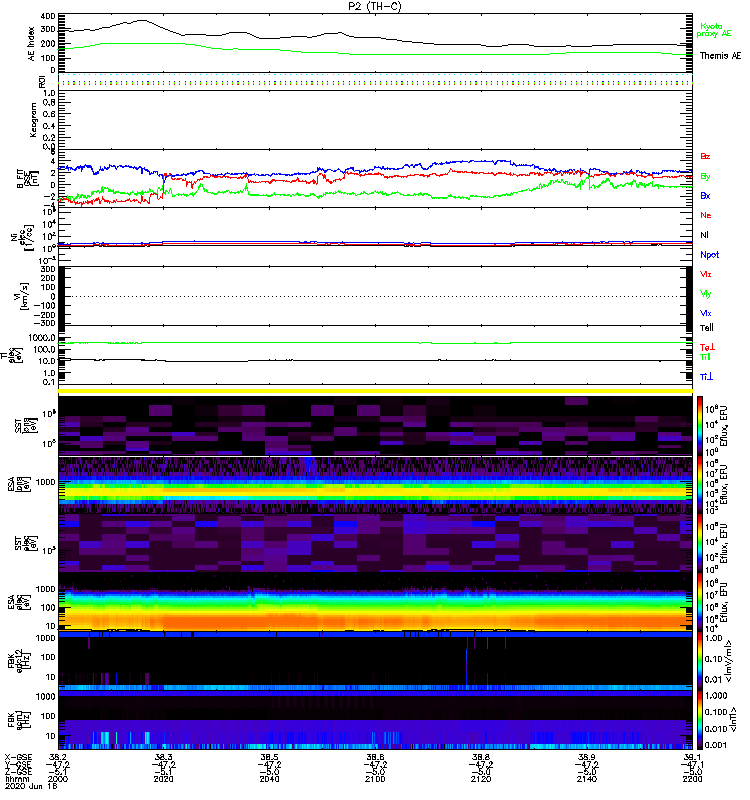Click the '2020' time tick label below 38.3
The height and width of the screenshot is (800, 750).
click(163, 779)
